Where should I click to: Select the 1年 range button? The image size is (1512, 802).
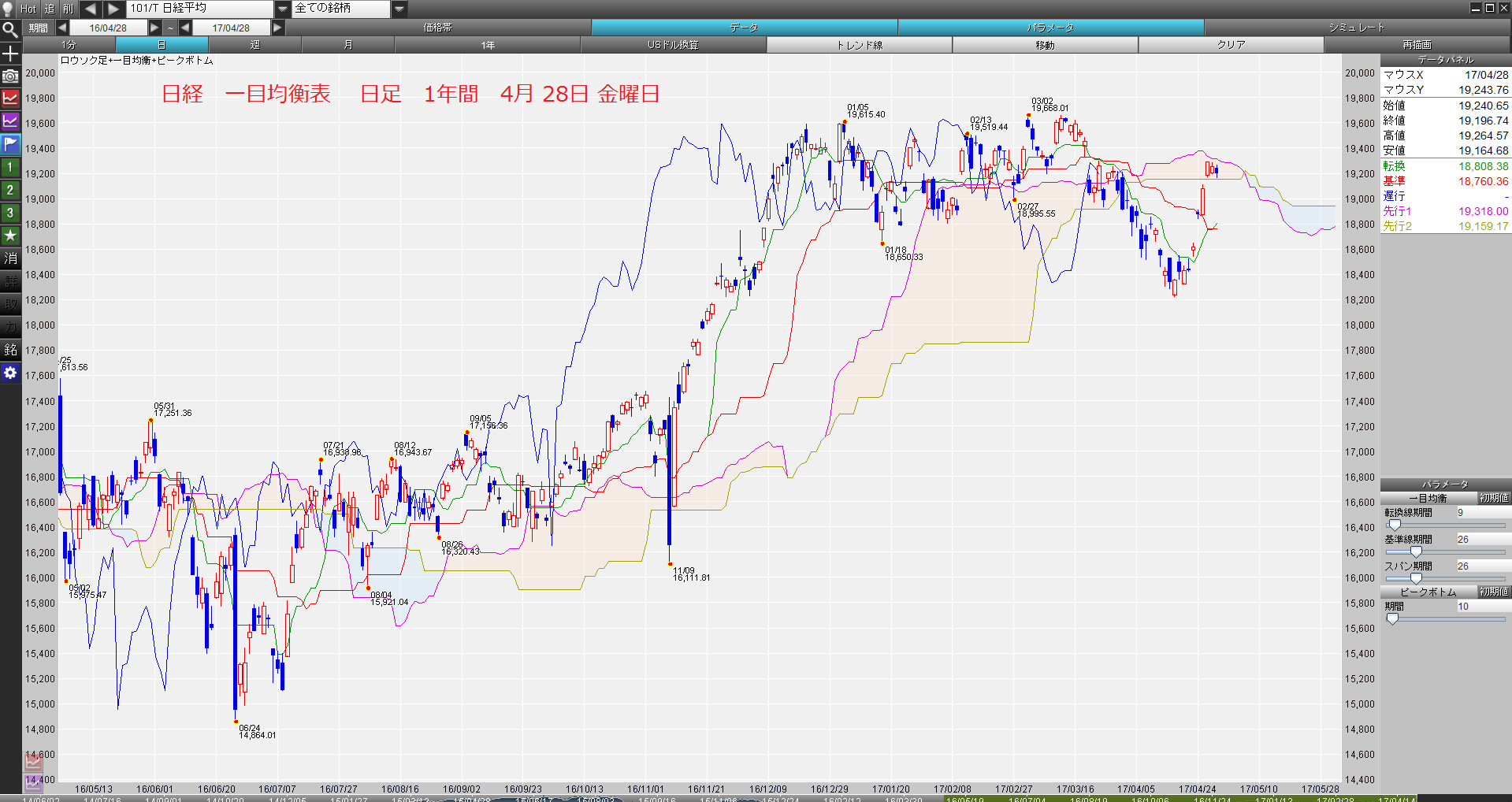(x=488, y=45)
